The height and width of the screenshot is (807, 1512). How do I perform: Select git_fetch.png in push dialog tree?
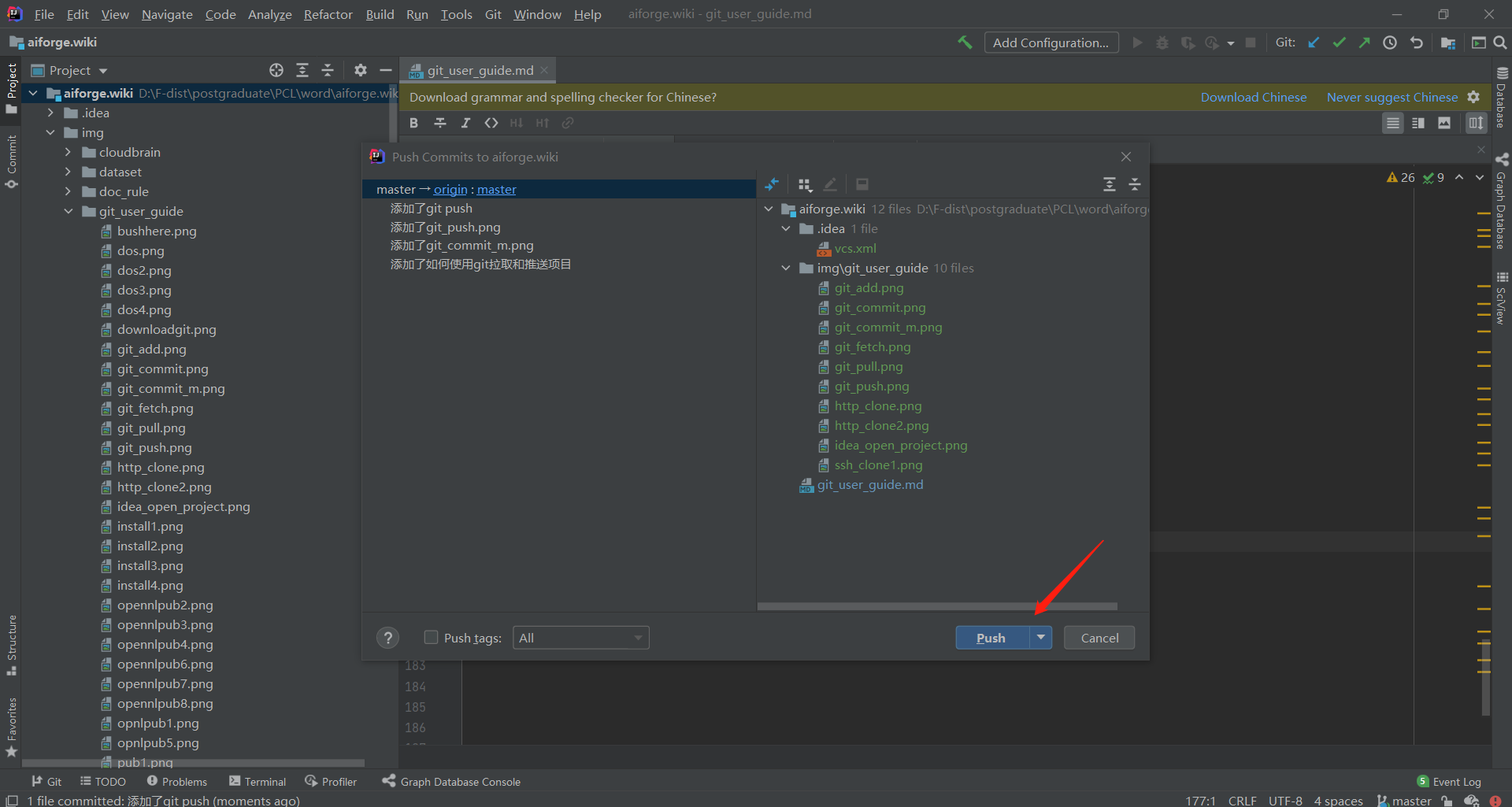click(x=873, y=347)
